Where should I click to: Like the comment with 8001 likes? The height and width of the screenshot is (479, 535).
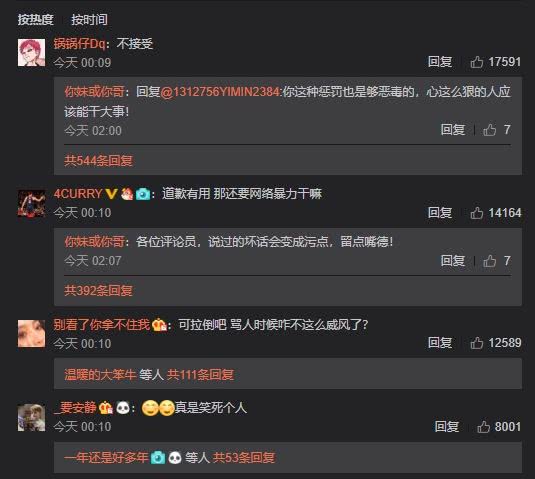click(483, 427)
